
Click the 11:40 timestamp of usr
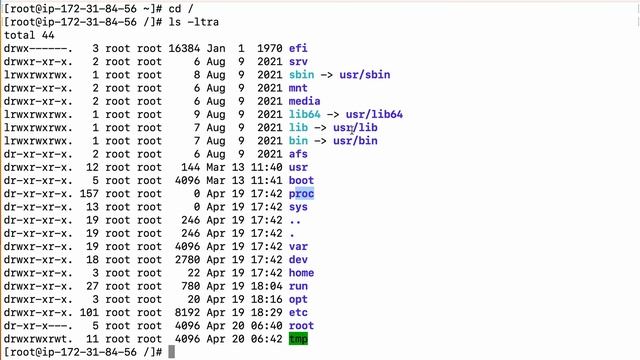pos(266,167)
